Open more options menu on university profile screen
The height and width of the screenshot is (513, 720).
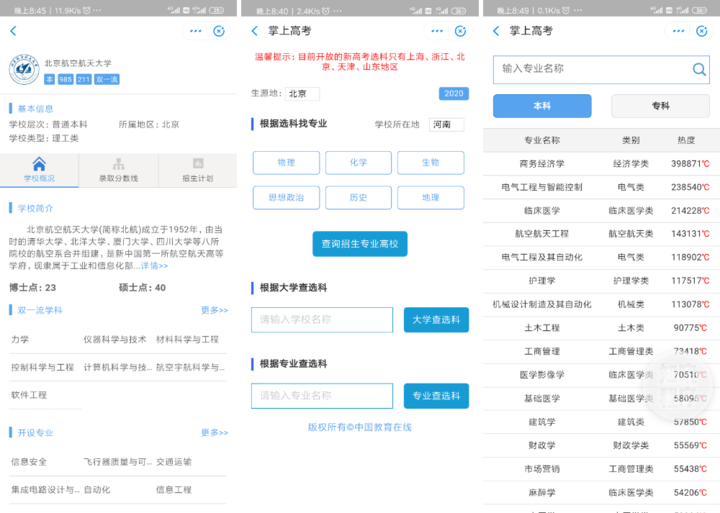click(196, 31)
